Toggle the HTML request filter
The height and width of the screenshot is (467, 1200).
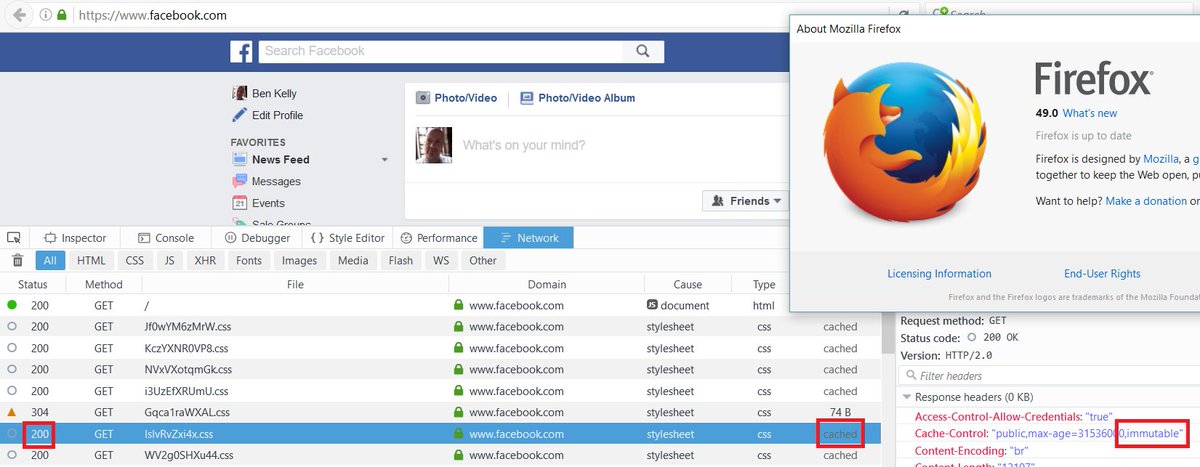[91, 260]
